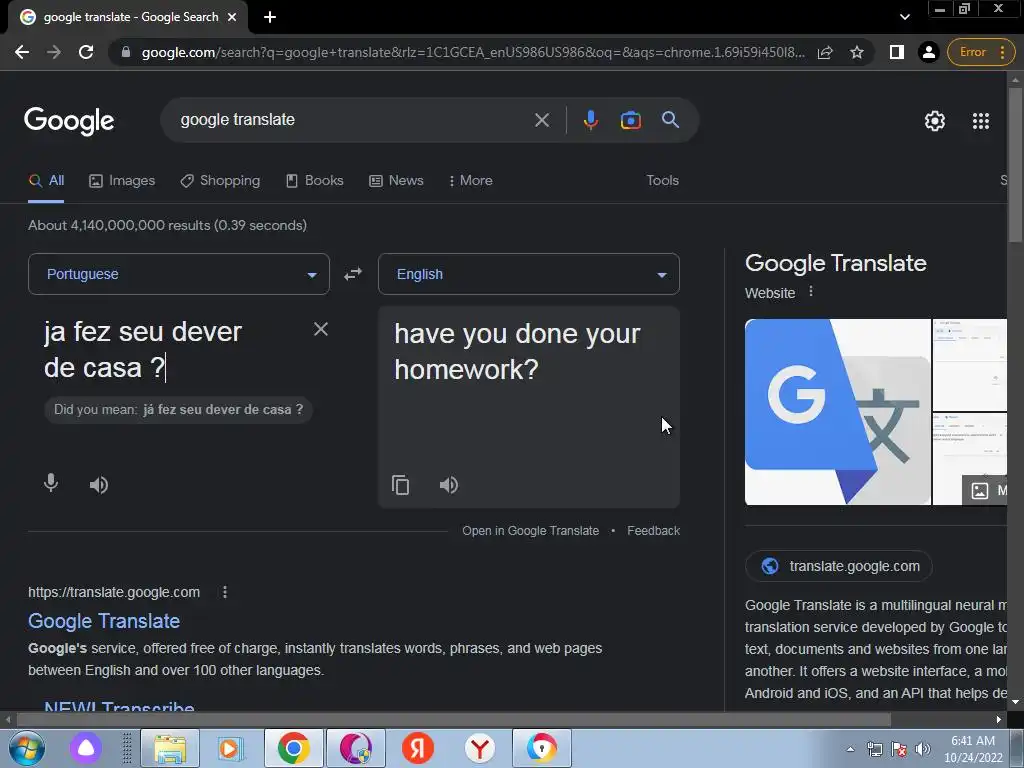The width and height of the screenshot is (1024, 768).
Task: Listen to the English translation
Action: [449, 485]
